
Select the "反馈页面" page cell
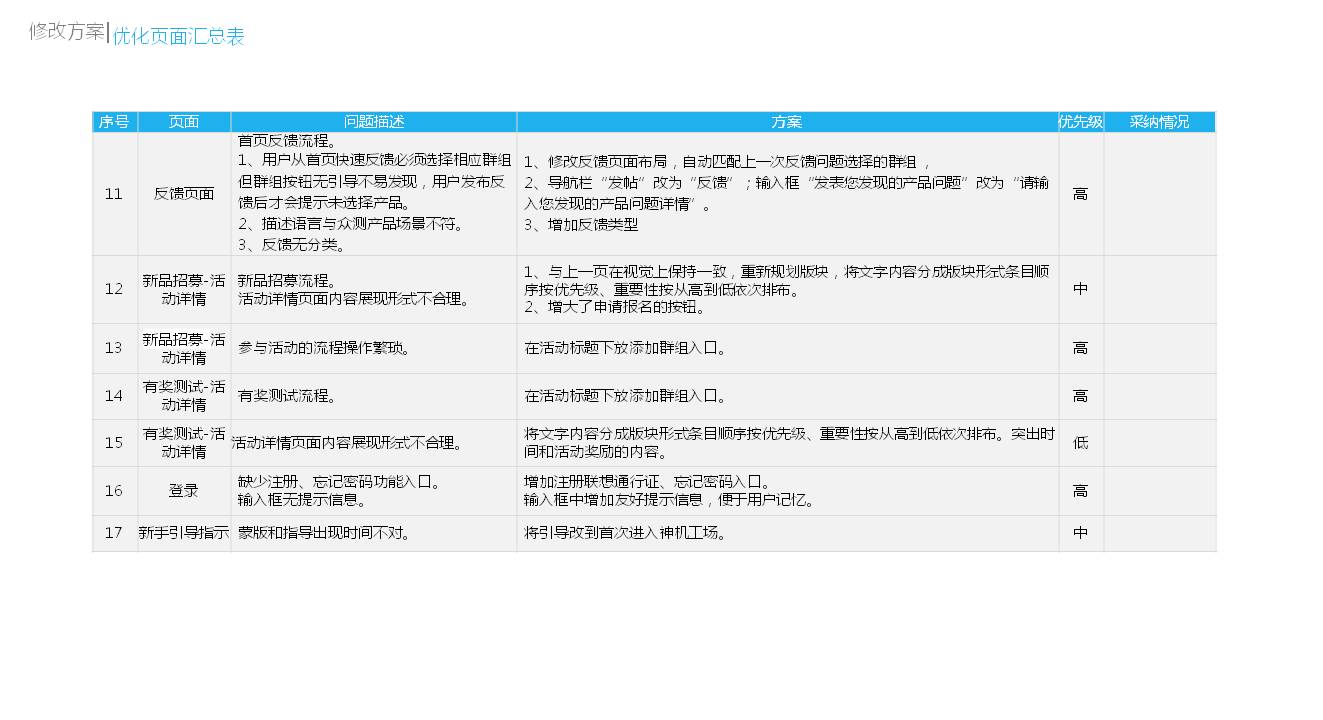[184, 194]
